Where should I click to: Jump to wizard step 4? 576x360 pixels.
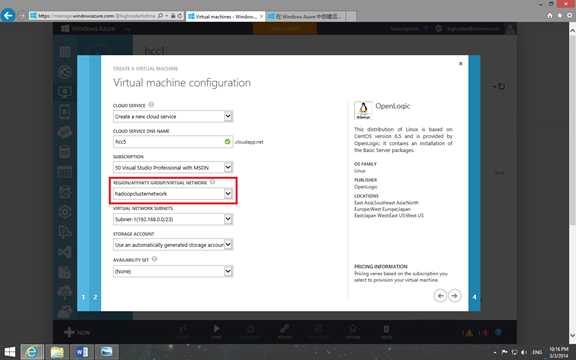pos(474,297)
